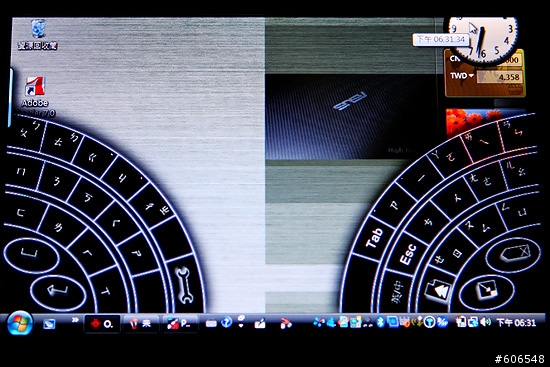
Task: Tap the ㄐ key on the left keyboard
Action: 121,178
